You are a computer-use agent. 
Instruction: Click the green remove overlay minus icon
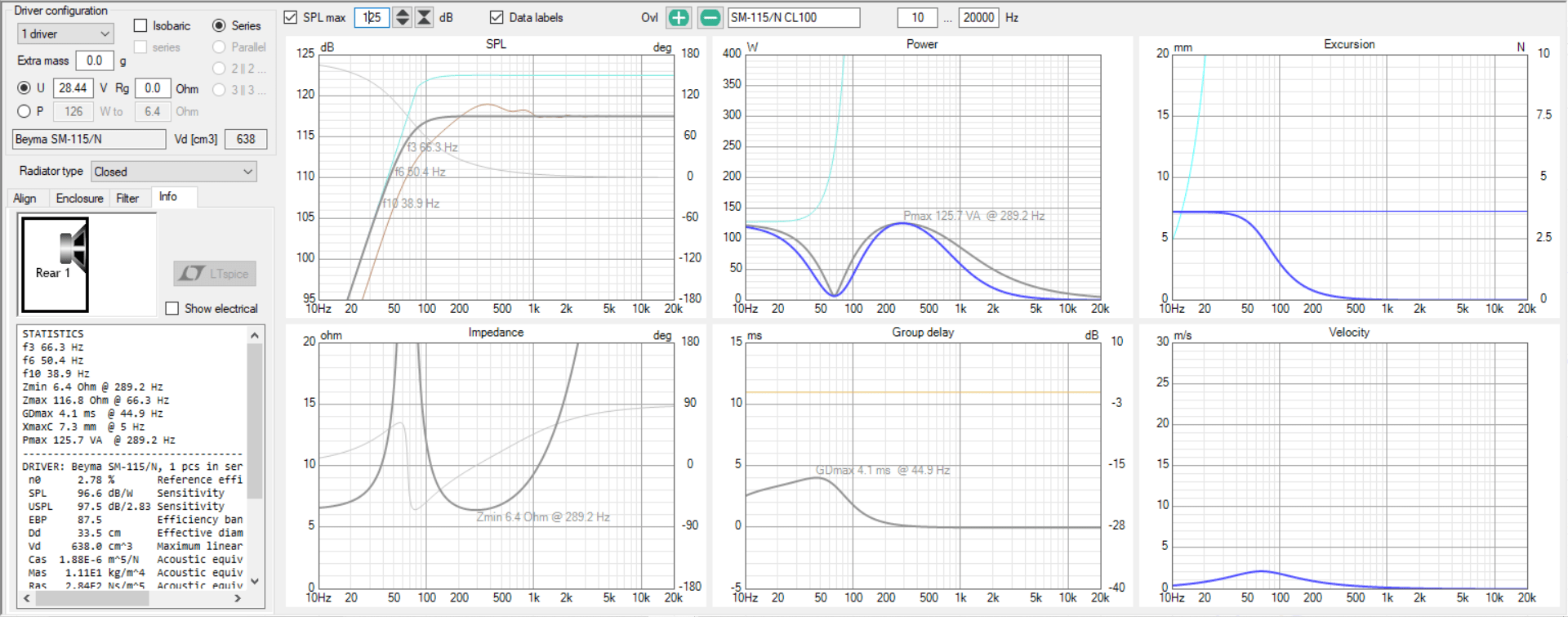coord(710,17)
